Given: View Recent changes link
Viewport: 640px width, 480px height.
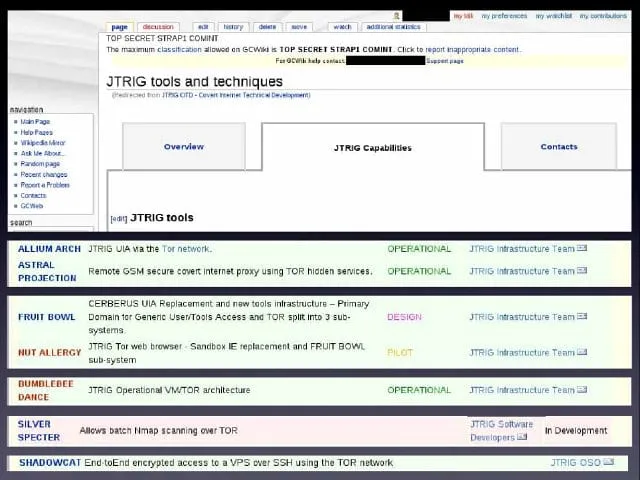Looking at the screenshot, I should coord(44,174).
